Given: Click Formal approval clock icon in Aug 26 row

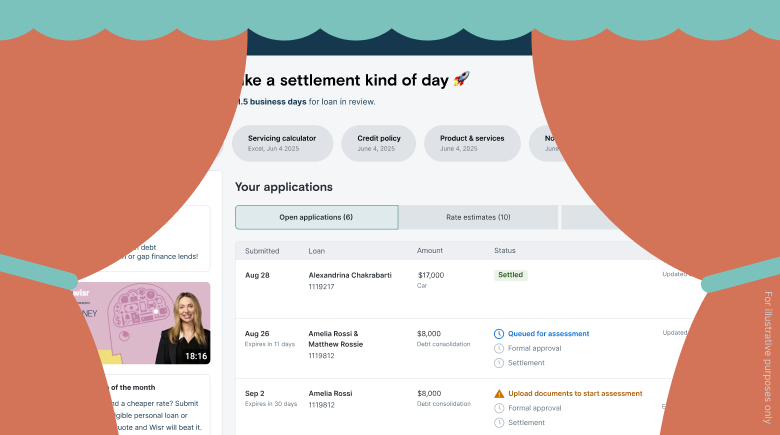Looking at the screenshot, I should (x=499, y=348).
